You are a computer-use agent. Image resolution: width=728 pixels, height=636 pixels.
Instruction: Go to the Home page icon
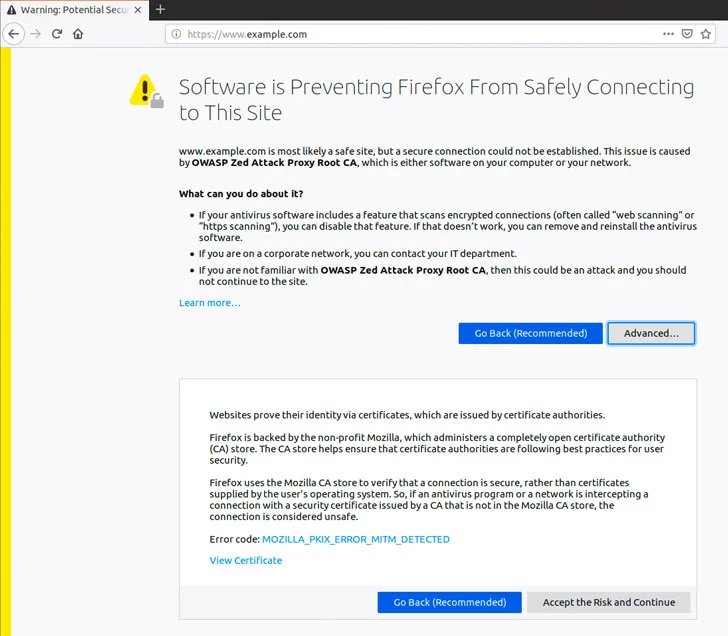pos(78,34)
